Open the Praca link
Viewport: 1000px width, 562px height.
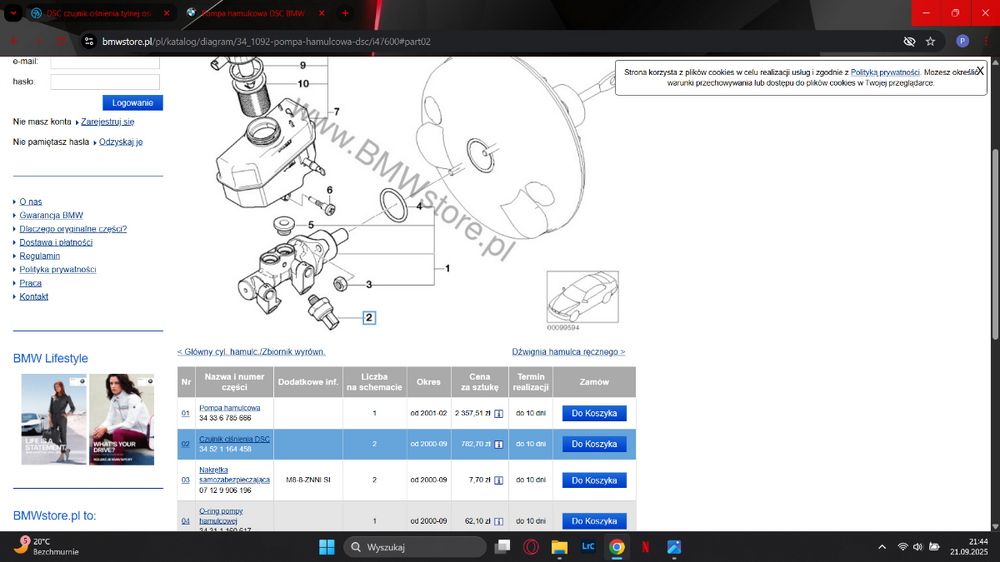coord(30,283)
